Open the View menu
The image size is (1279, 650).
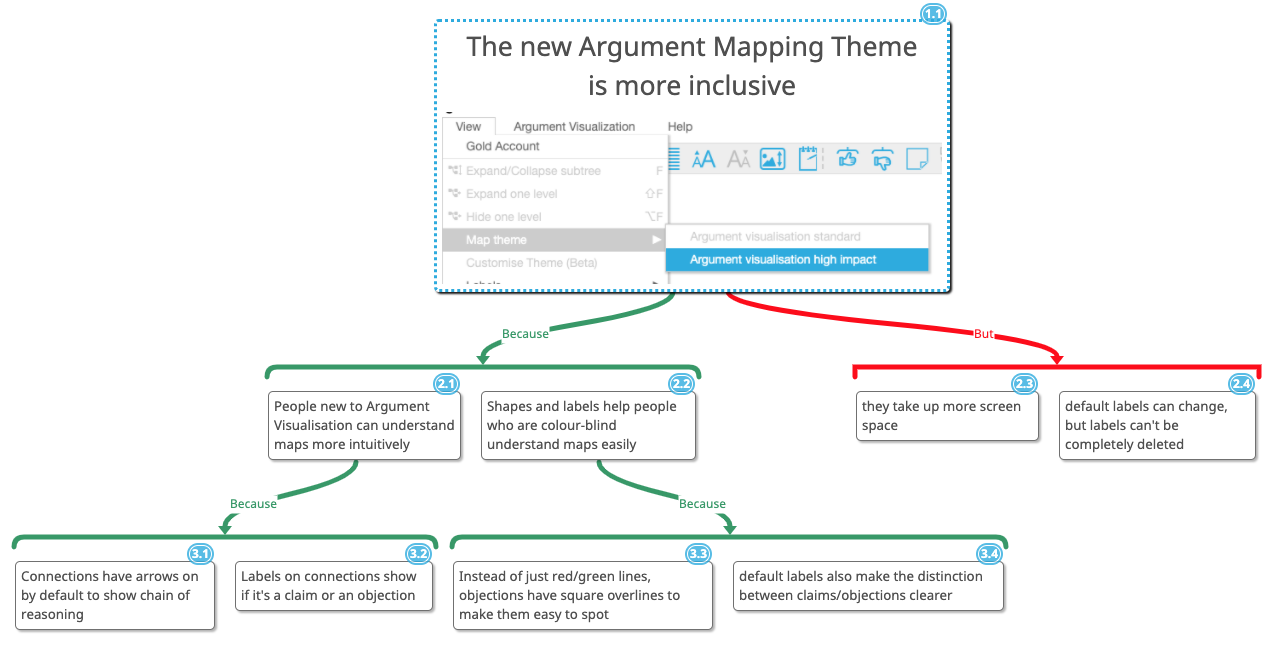point(468,127)
